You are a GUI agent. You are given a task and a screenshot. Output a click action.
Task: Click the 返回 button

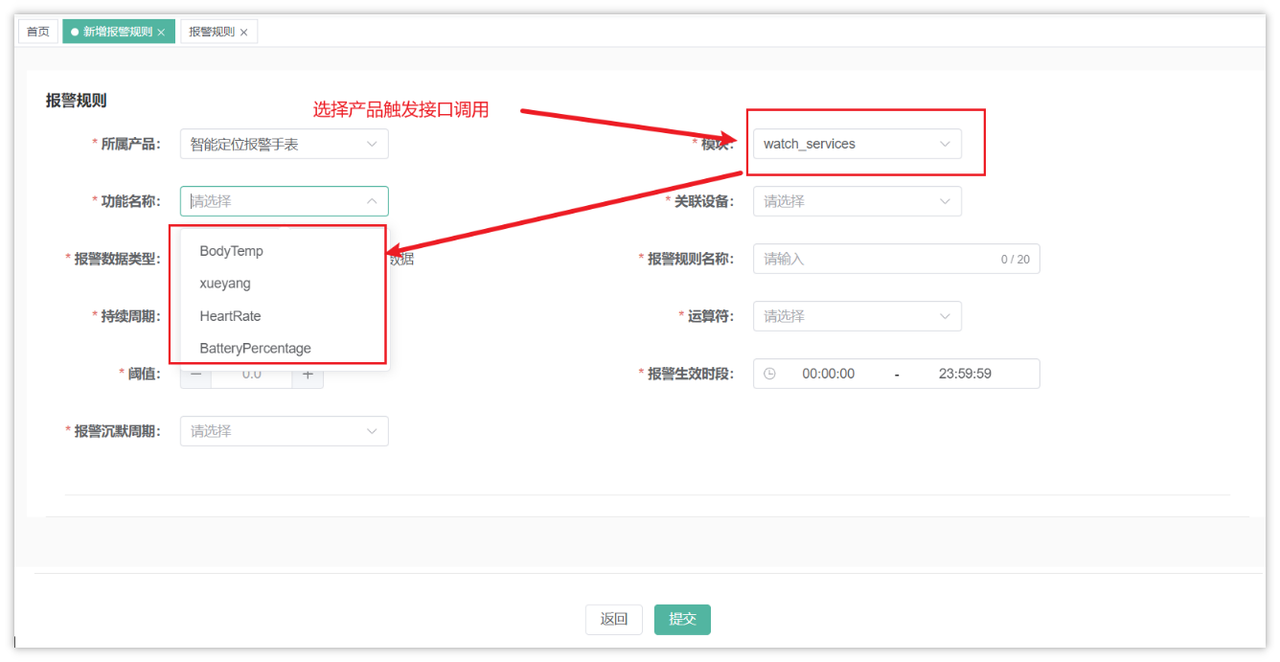[x=614, y=619]
